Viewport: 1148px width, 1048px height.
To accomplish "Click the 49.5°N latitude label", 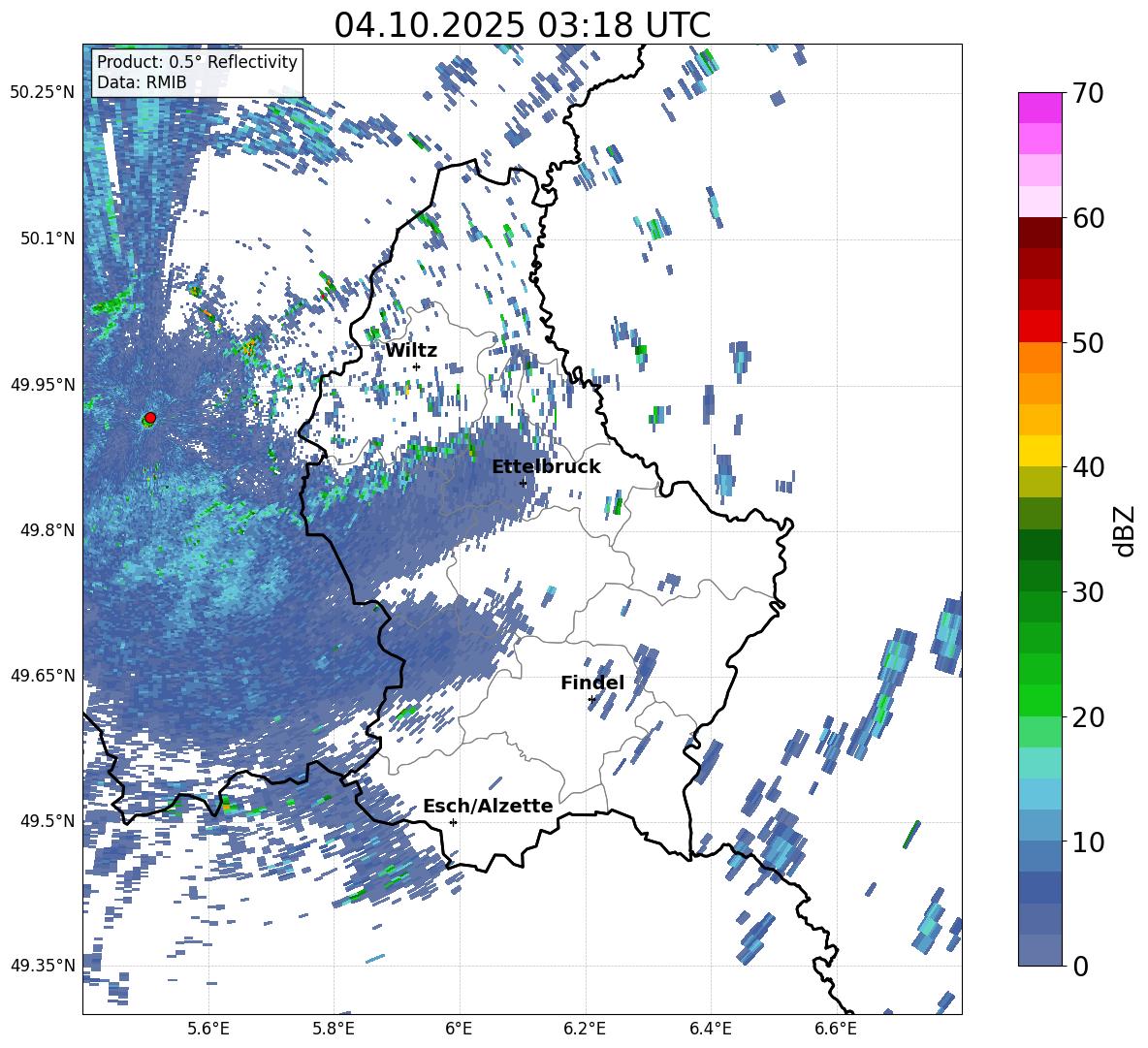I will click(47, 820).
